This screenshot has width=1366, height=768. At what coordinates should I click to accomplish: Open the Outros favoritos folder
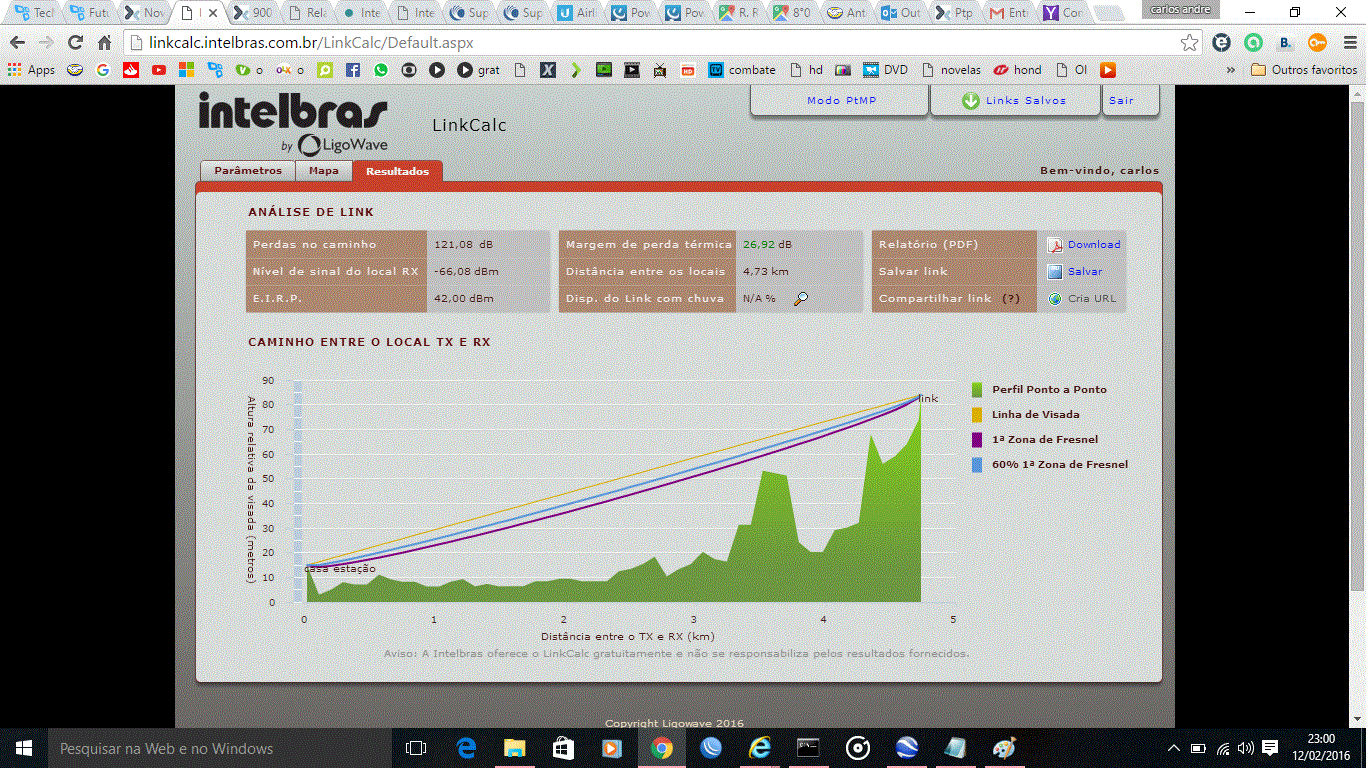pyautogui.click(x=1304, y=70)
